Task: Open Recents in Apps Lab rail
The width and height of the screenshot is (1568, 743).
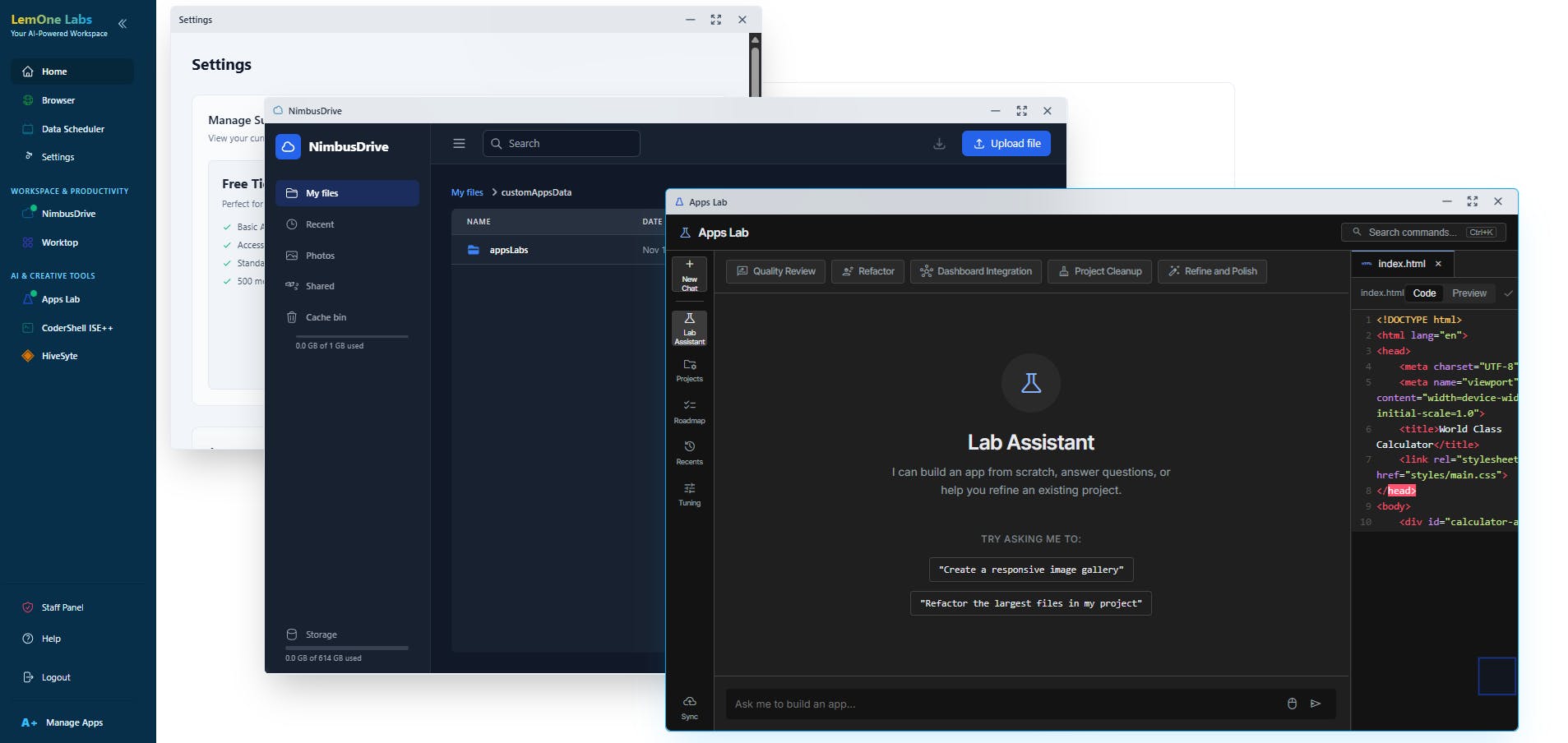Action: [x=689, y=453]
